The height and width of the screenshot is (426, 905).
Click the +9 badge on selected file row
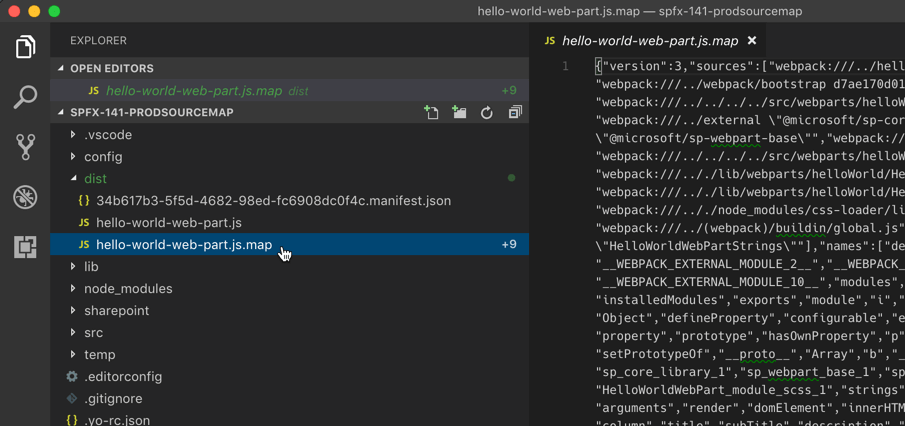[509, 245]
